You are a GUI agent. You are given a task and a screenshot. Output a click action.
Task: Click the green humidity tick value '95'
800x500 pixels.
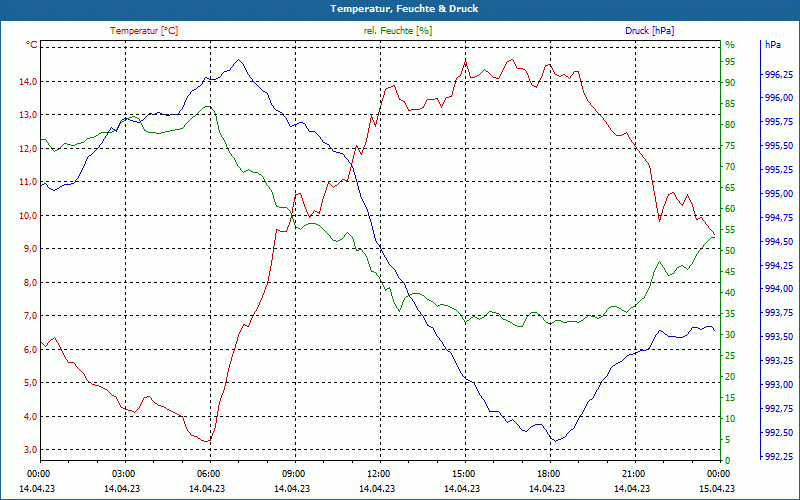pos(730,62)
